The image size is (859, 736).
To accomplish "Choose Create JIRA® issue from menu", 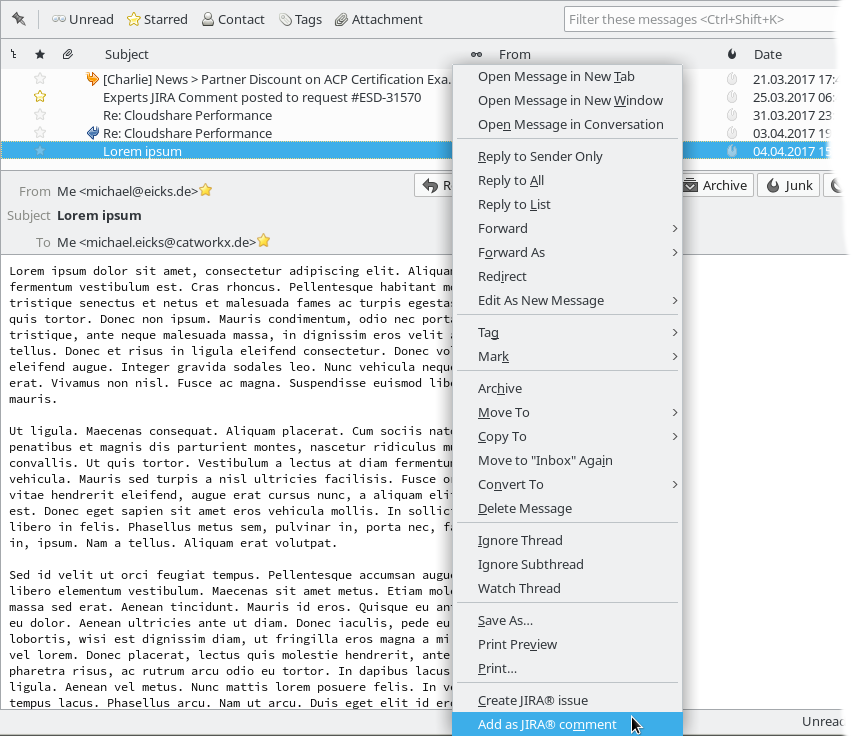I will [x=532, y=700].
